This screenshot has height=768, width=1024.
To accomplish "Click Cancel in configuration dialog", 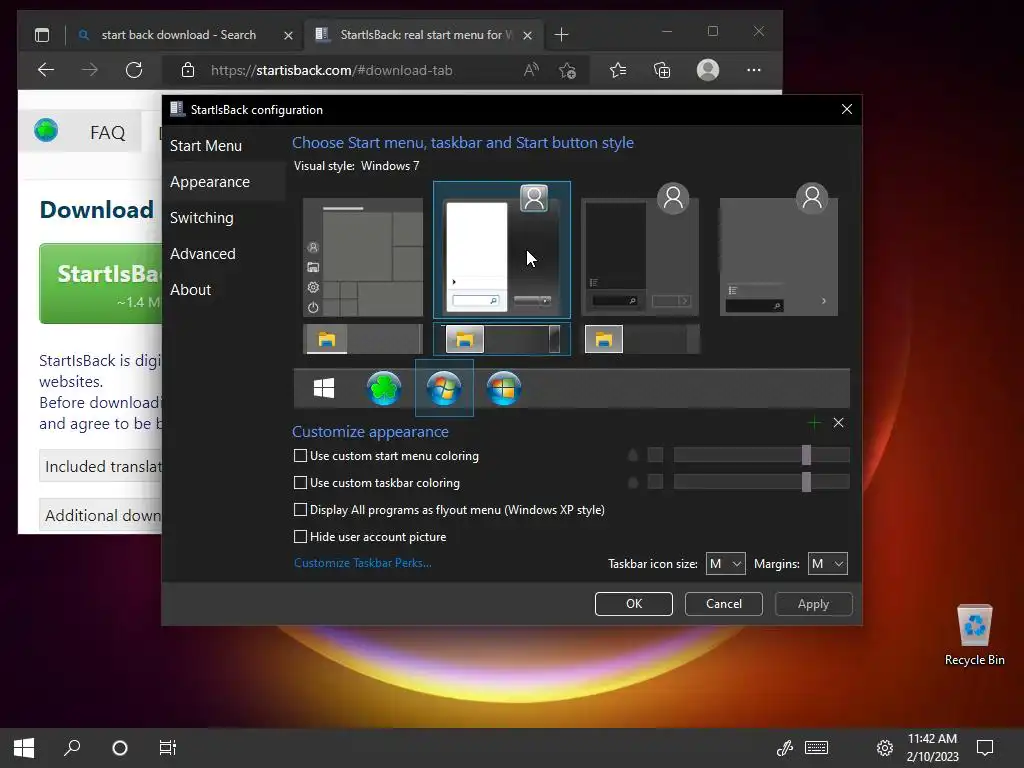I will tap(724, 604).
